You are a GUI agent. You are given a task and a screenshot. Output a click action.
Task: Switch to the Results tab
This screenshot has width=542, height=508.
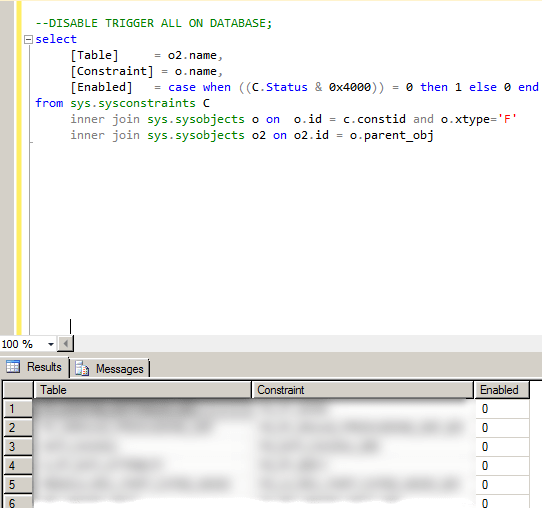(x=35, y=367)
